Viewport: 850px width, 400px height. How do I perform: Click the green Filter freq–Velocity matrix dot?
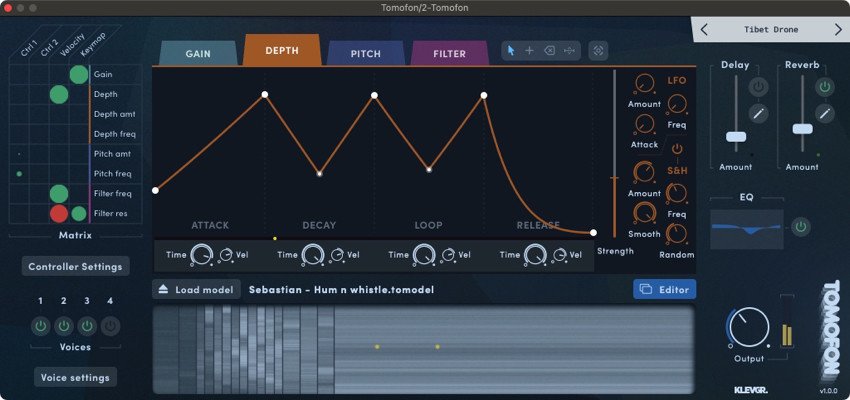point(59,193)
